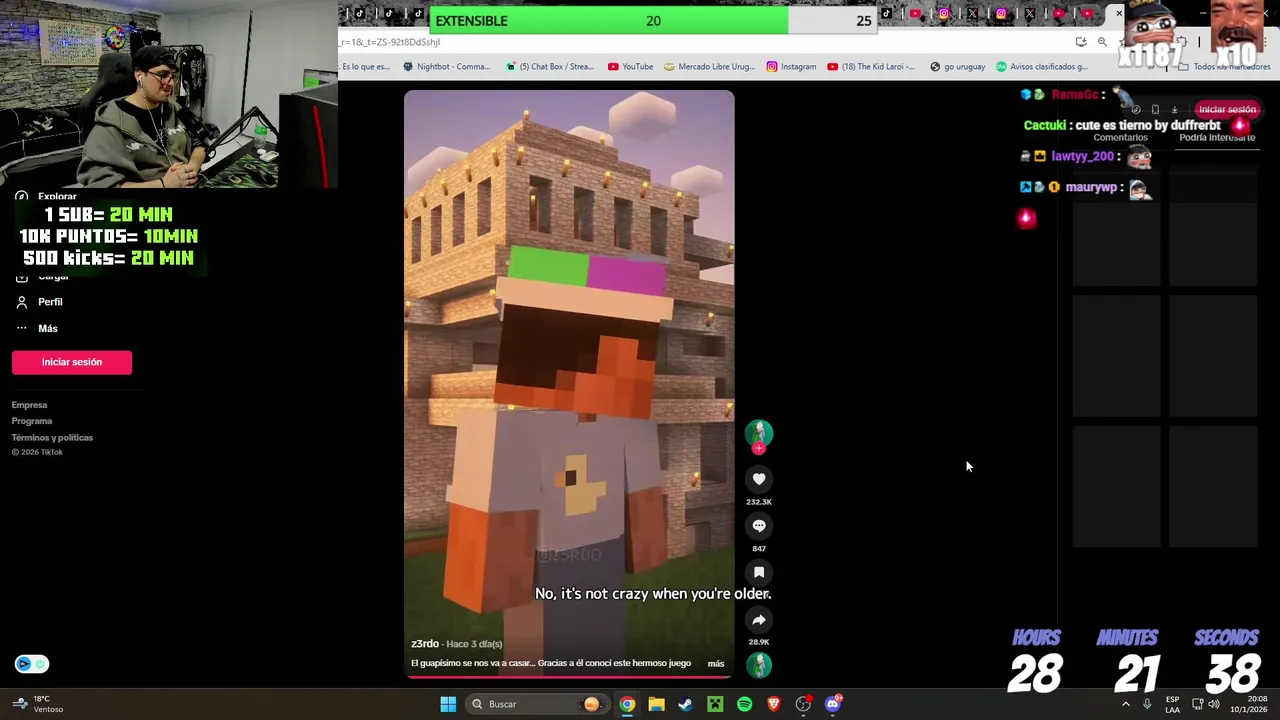1280x720 pixels.
Task: Open the Chat Box / Streamlabs bookmark
Action: (x=549, y=67)
